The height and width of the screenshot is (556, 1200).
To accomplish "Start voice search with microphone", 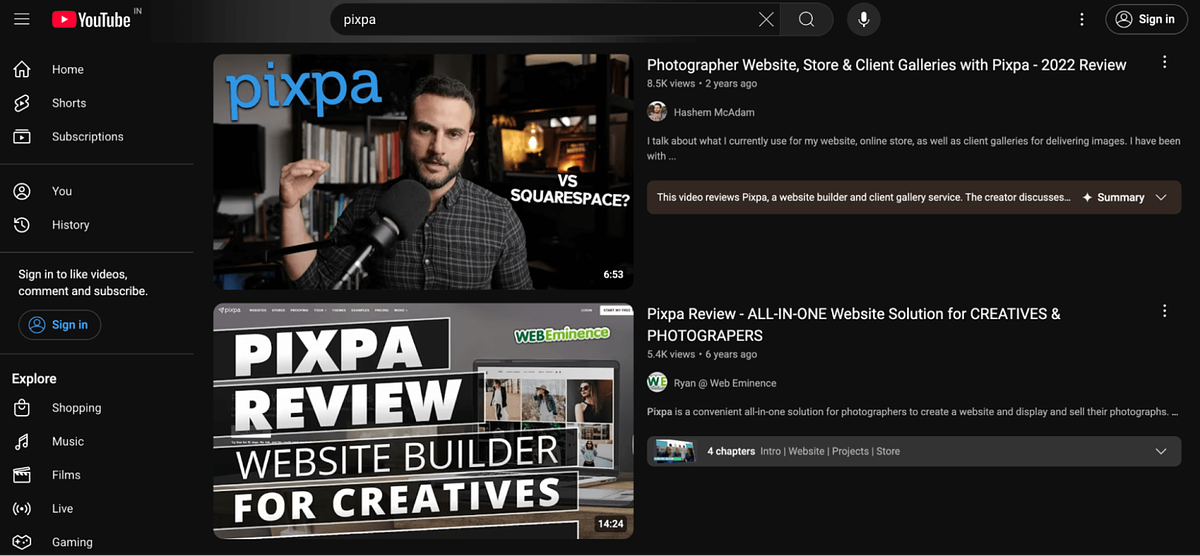I will (864, 19).
